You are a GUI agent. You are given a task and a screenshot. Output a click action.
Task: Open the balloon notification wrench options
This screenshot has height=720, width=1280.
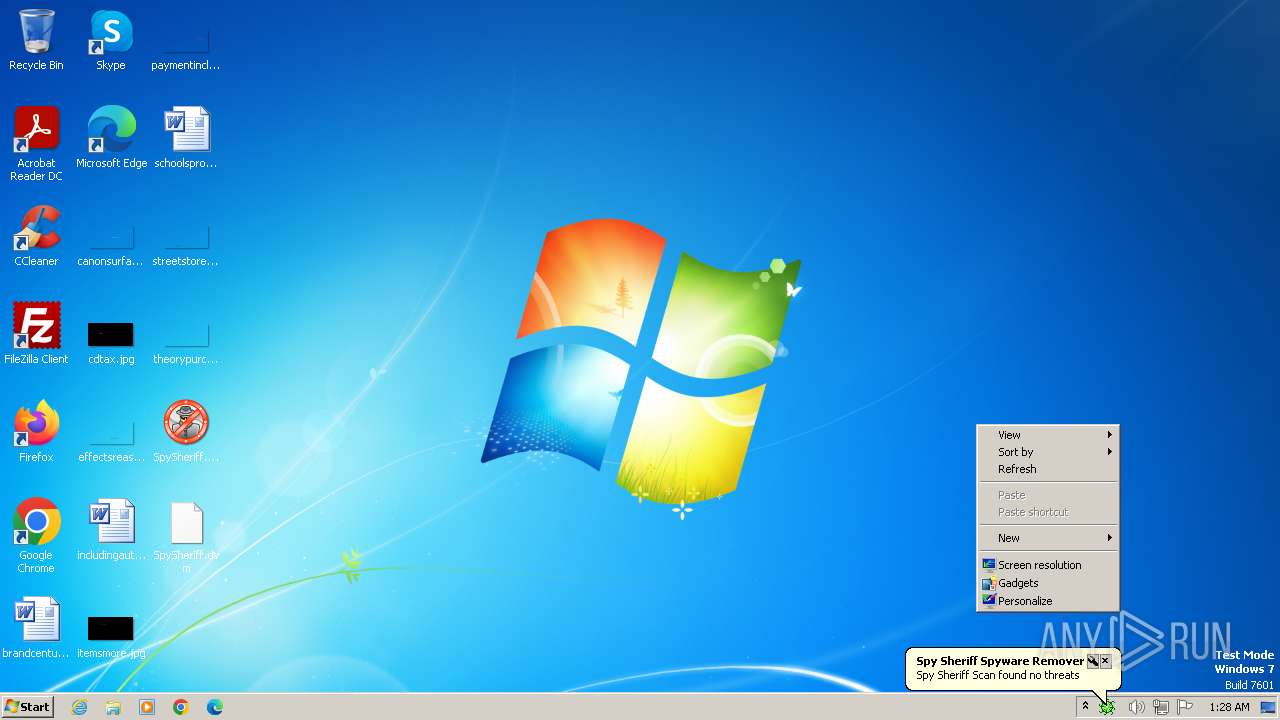[x=1093, y=661]
